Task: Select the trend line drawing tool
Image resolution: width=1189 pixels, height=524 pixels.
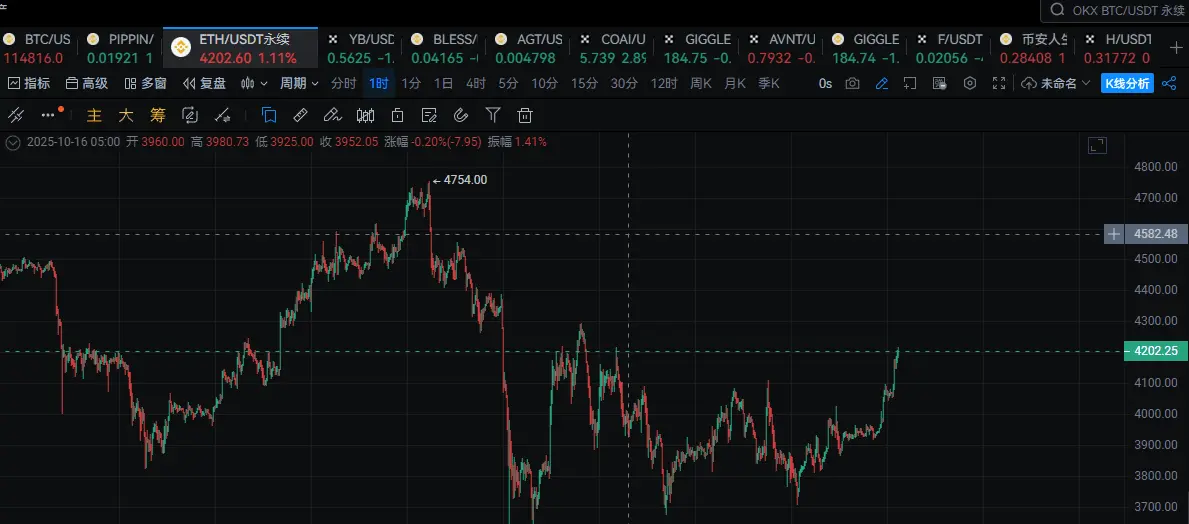Action: (16, 115)
